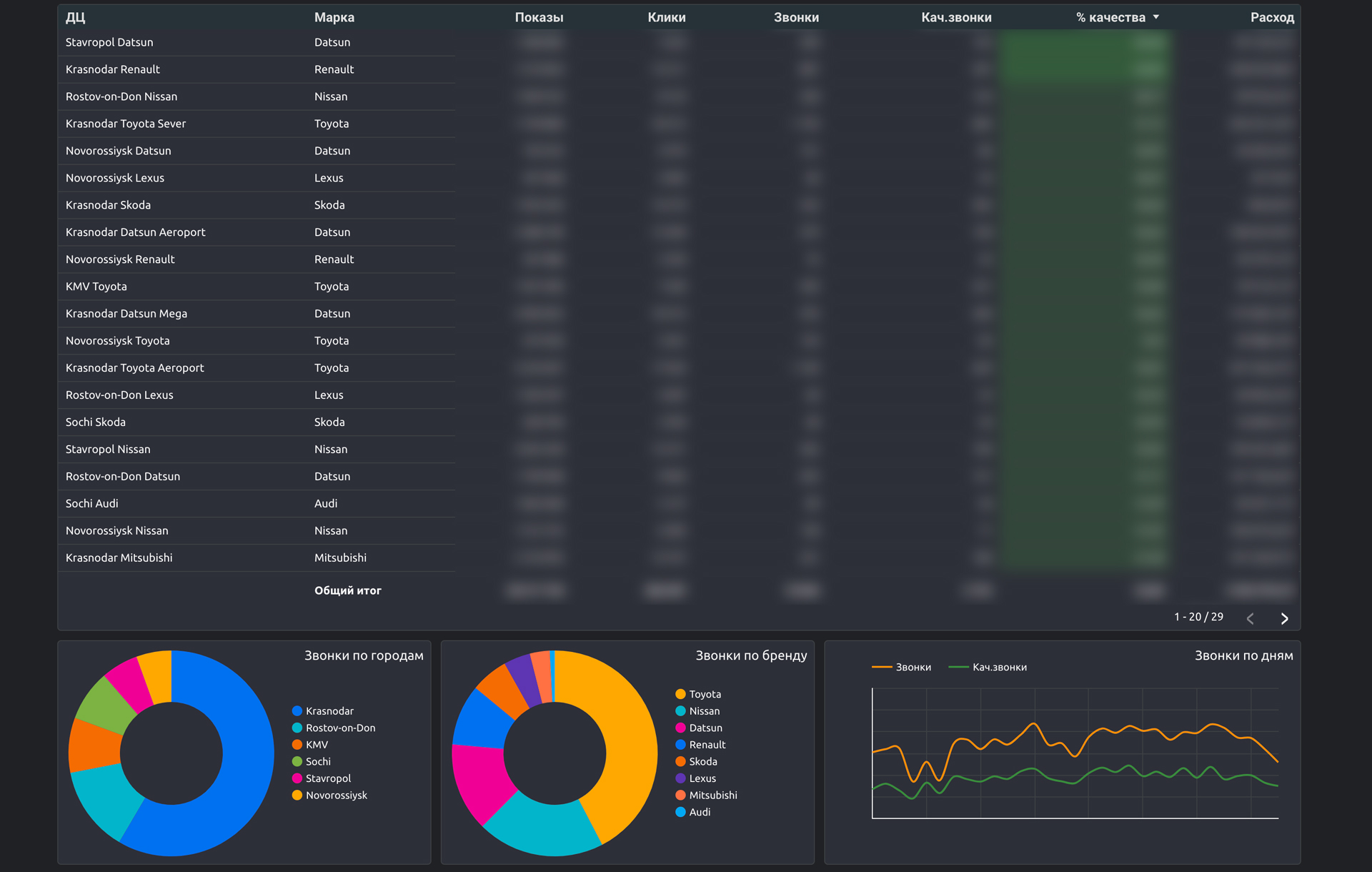
Task: Select Novorossiysk Lexus row name
Action: pyautogui.click(x=115, y=178)
